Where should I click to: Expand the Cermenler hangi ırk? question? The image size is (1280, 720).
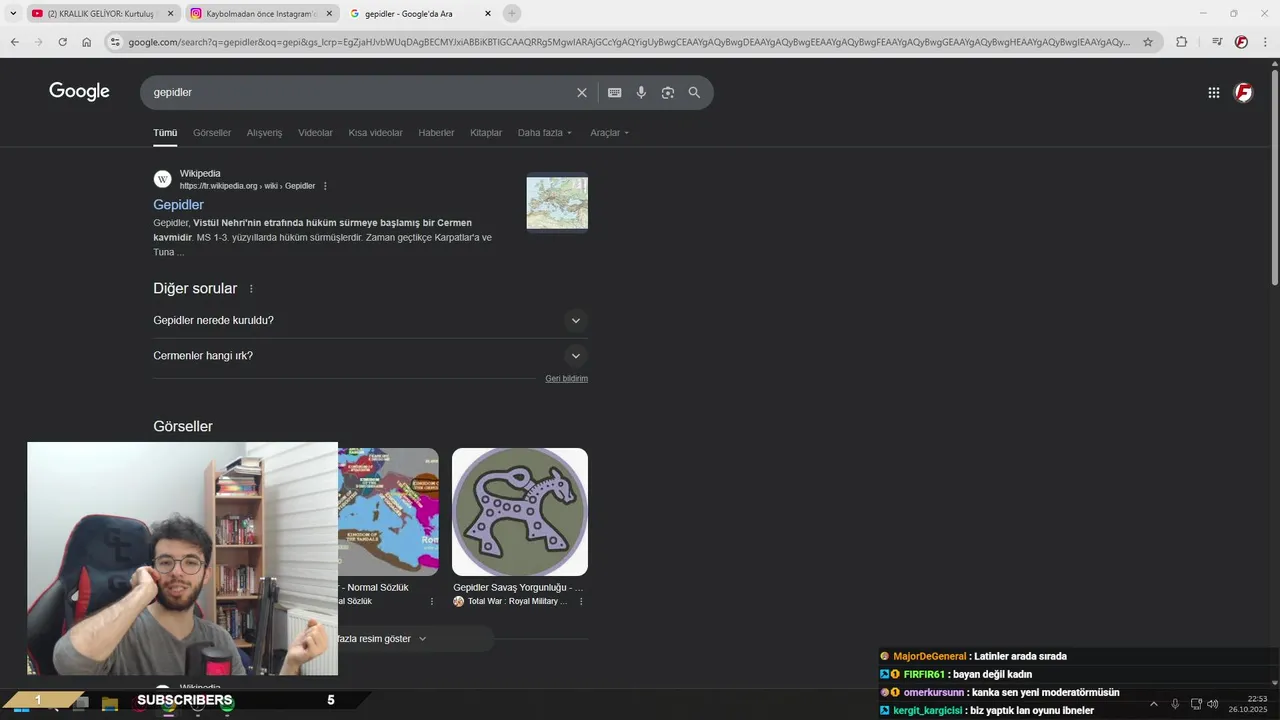click(370, 356)
